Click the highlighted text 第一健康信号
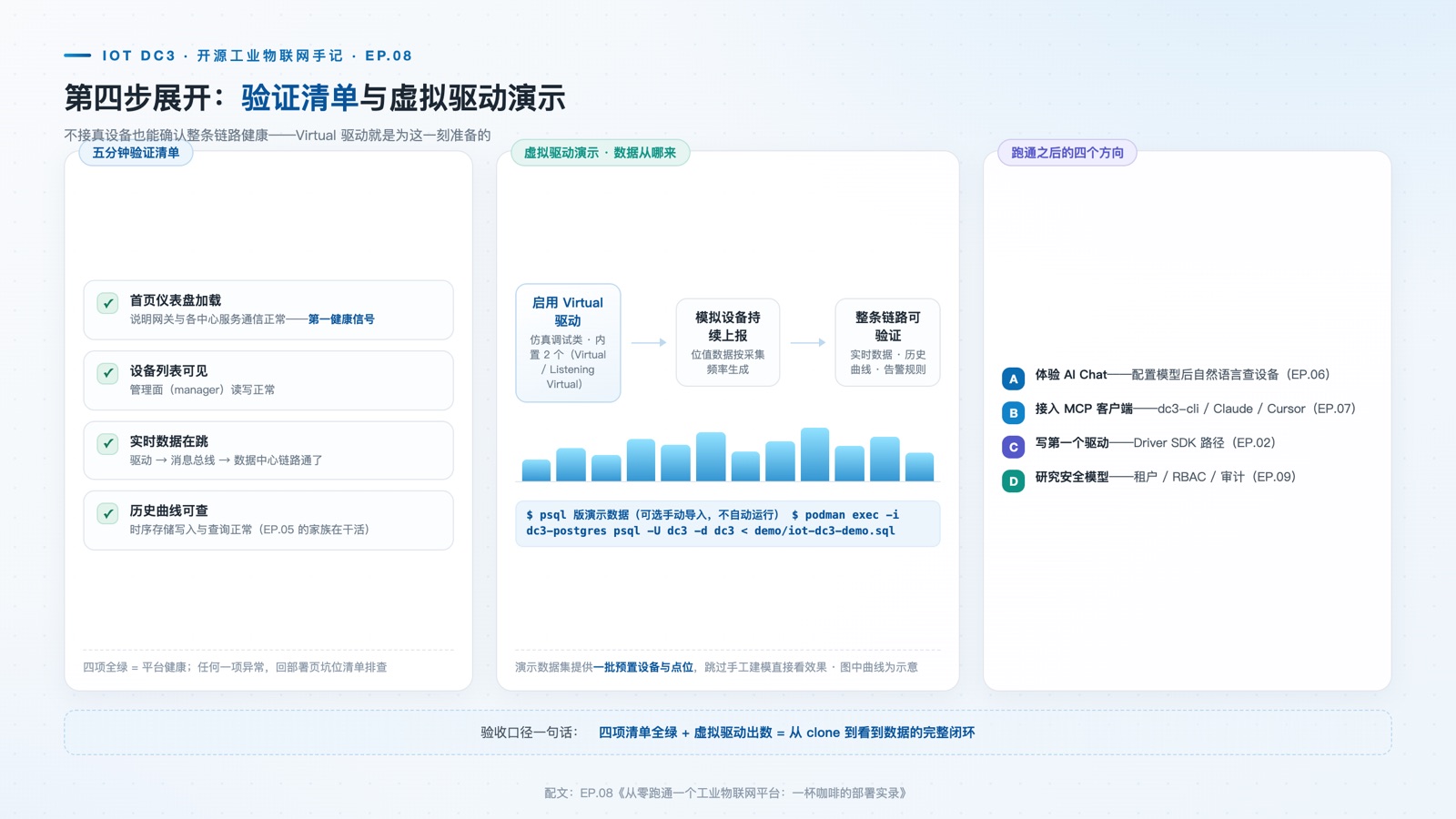Image resolution: width=1456 pixels, height=819 pixels. (x=341, y=319)
